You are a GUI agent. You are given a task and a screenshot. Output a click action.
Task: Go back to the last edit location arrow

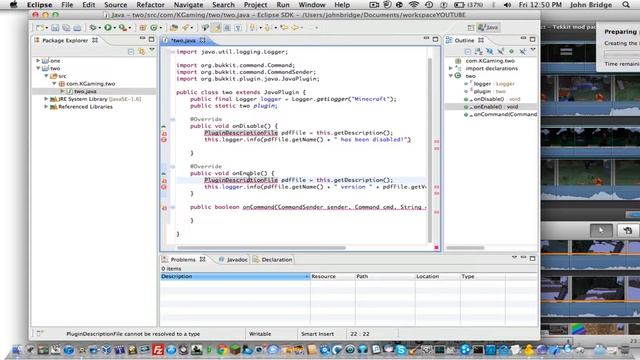tap(284, 28)
